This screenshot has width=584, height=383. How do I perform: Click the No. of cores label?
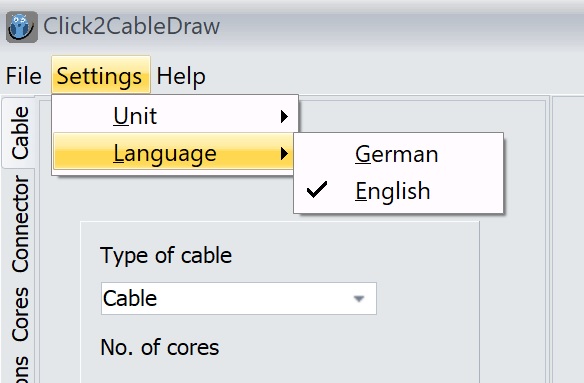coord(160,347)
